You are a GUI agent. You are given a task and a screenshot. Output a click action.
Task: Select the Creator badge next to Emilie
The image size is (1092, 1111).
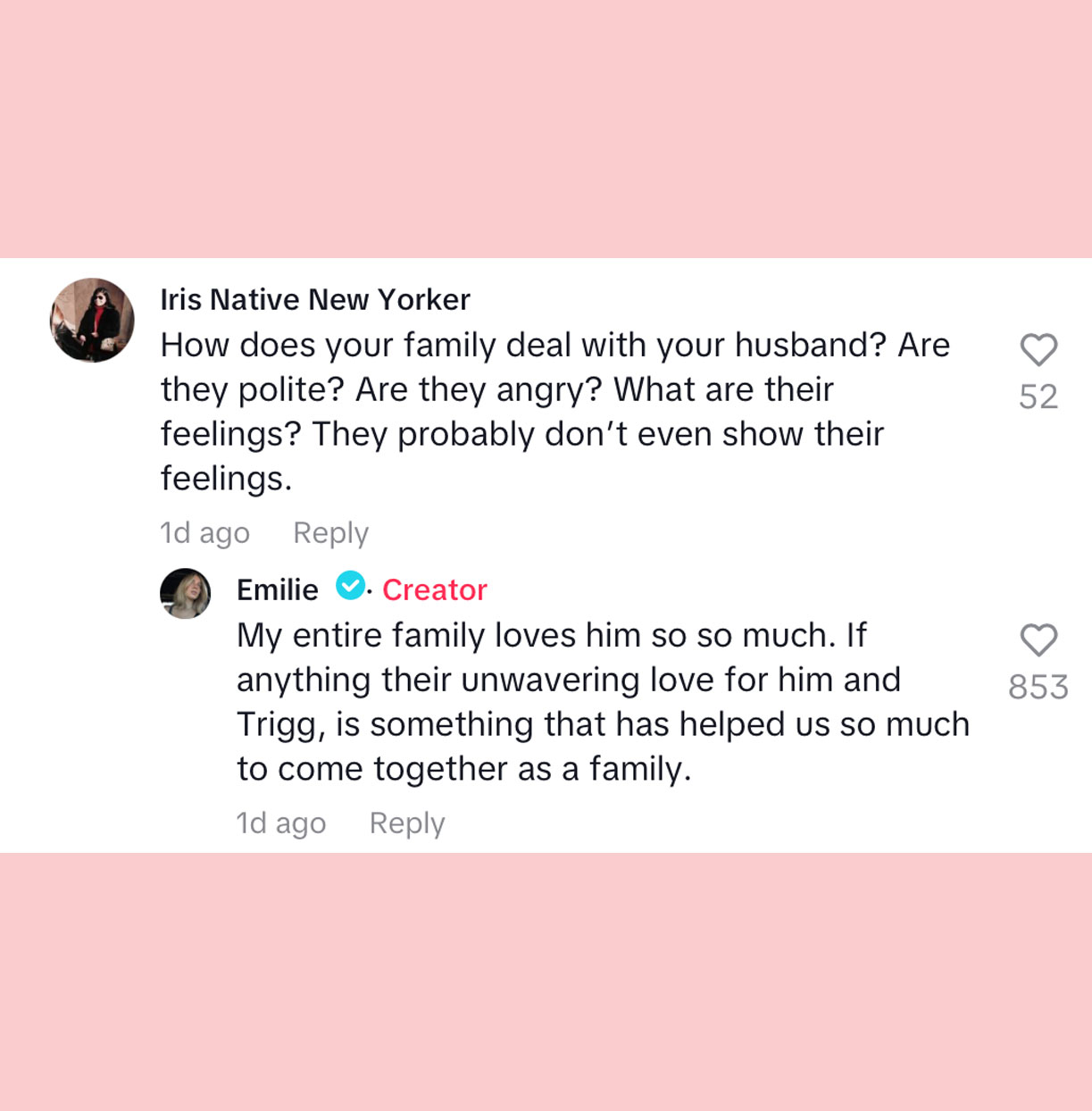click(434, 589)
